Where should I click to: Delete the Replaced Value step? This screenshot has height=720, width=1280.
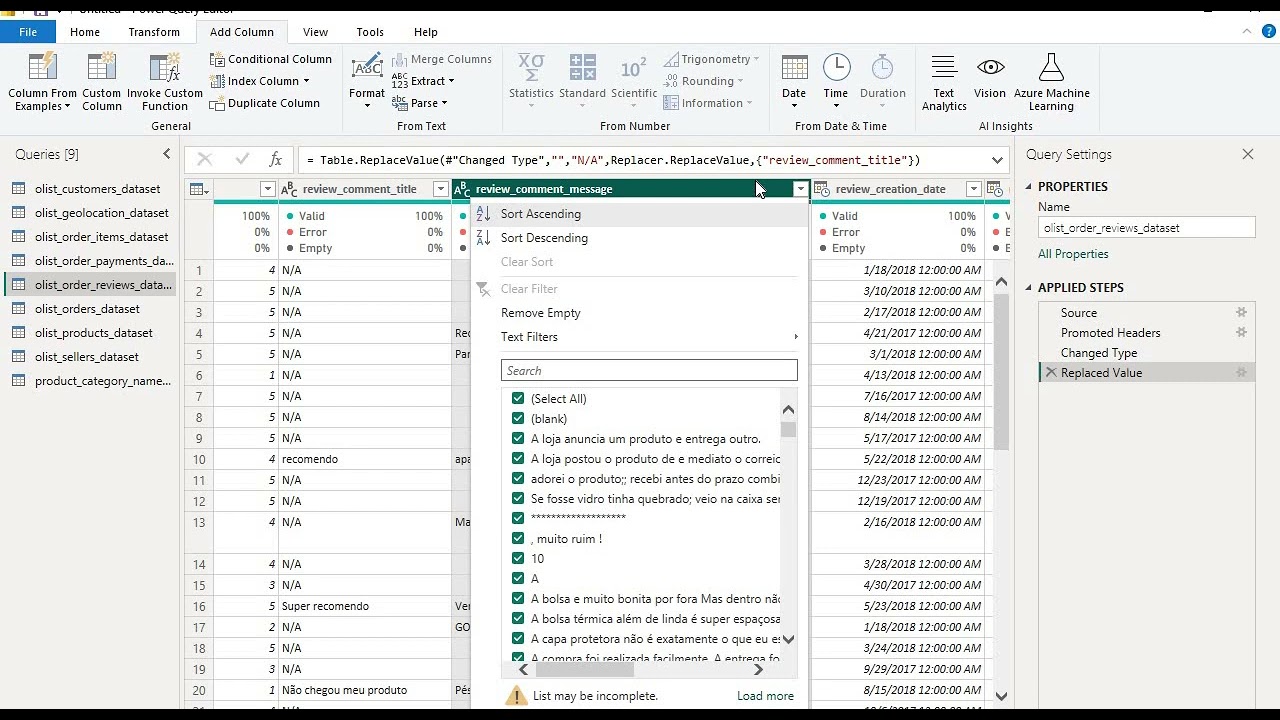1051,373
